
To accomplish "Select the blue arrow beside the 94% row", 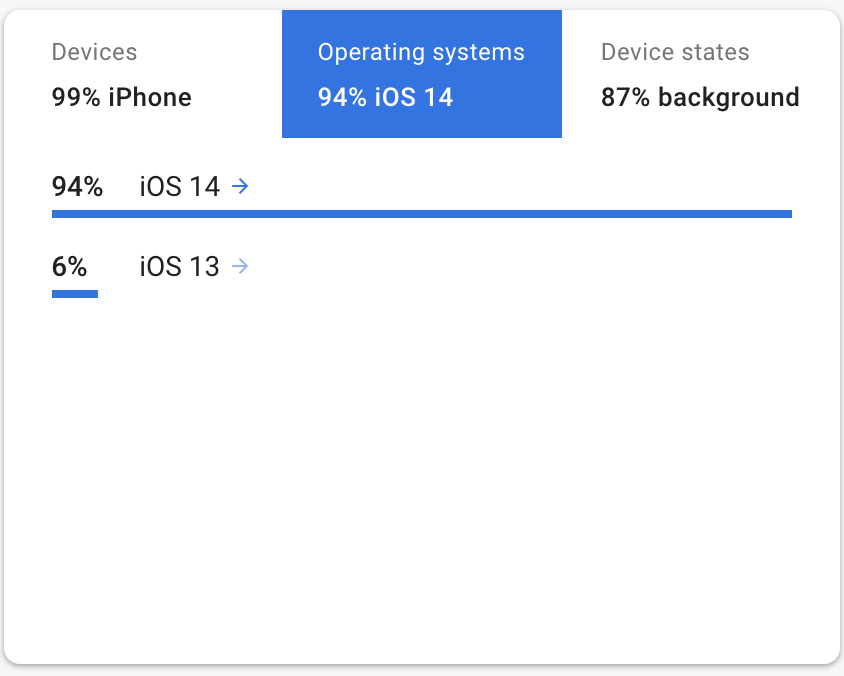I will pos(240,186).
